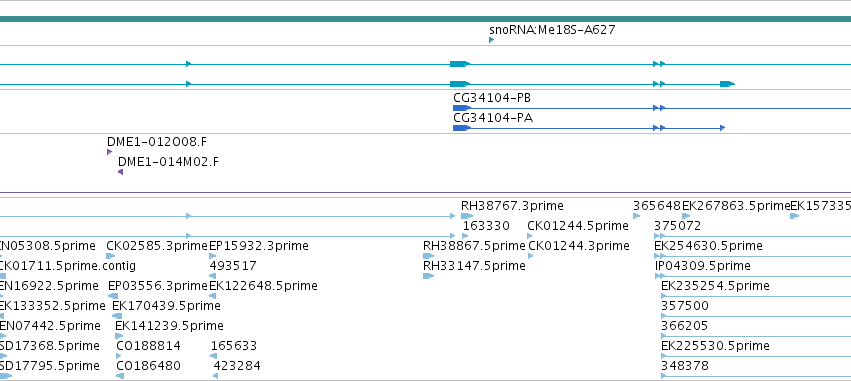Select the EK267863.5prime label
Viewport: 851px width, 381px height.
pyautogui.click(x=735, y=206)
